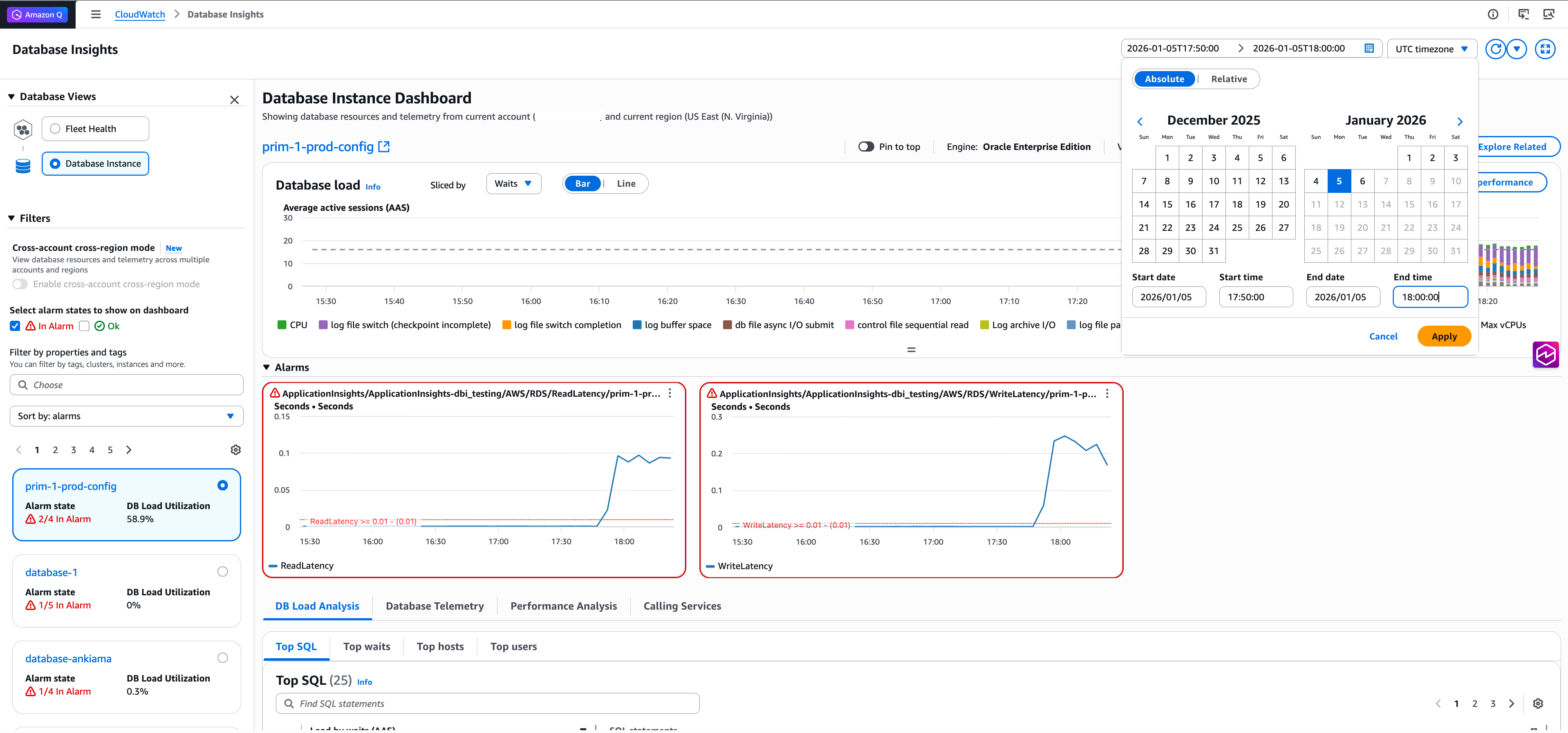
Task: Select database-1 instance radio
Action: pyautogui.click(x=223, y=572)
